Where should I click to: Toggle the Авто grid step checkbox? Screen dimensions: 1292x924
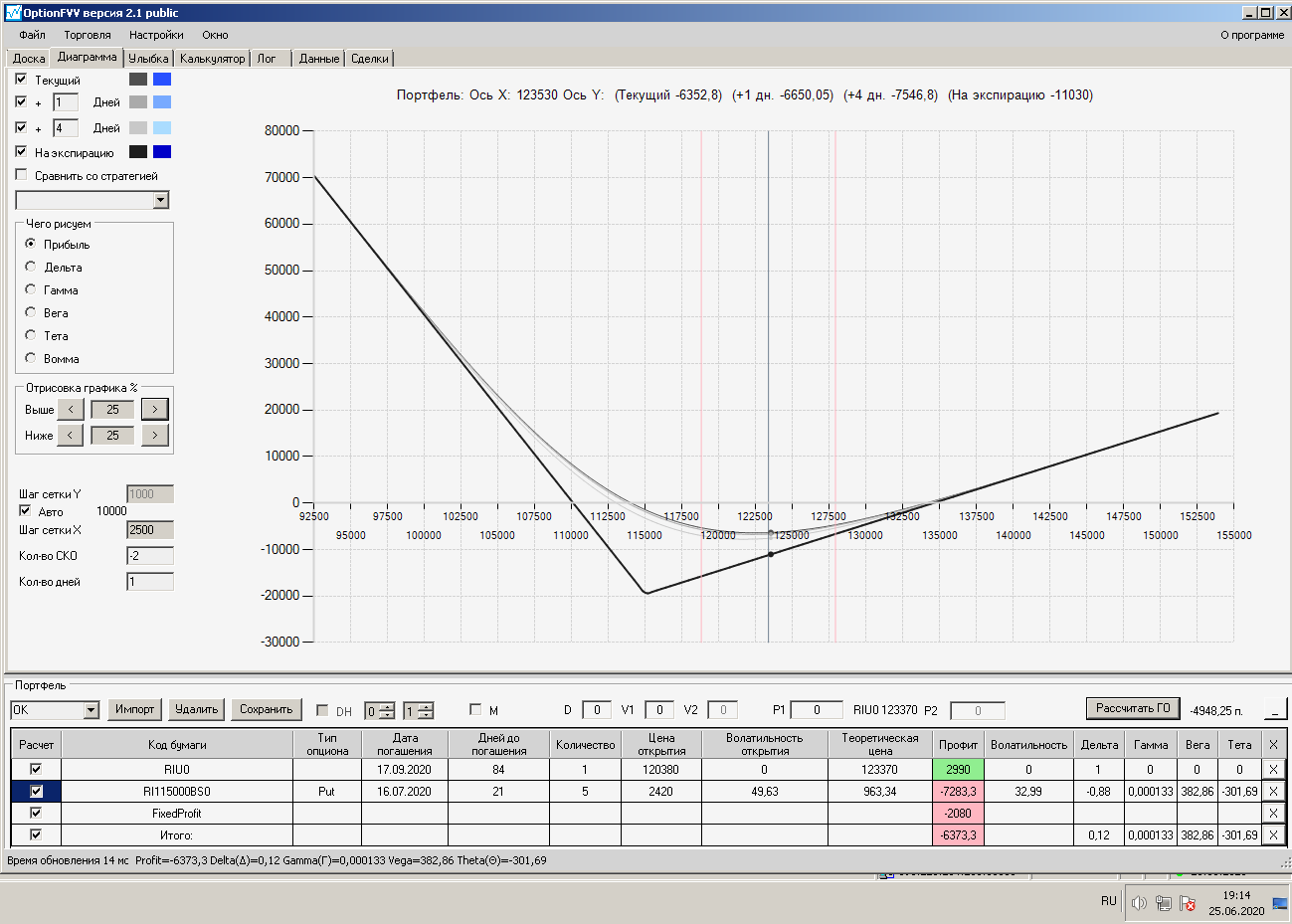click(x=25, y=511)
